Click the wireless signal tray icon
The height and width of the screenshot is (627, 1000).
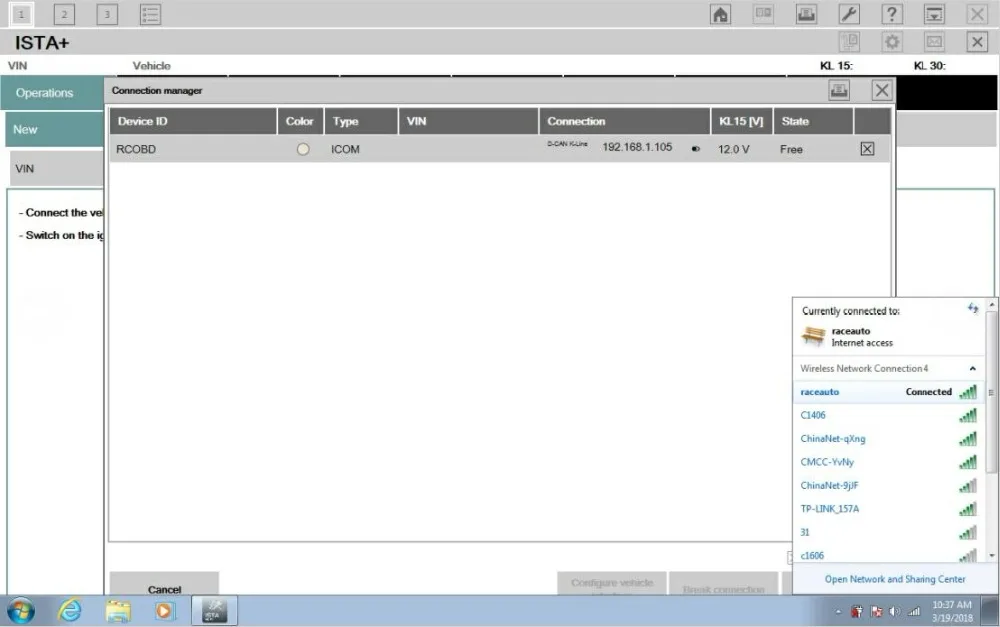tap(914, 612)
